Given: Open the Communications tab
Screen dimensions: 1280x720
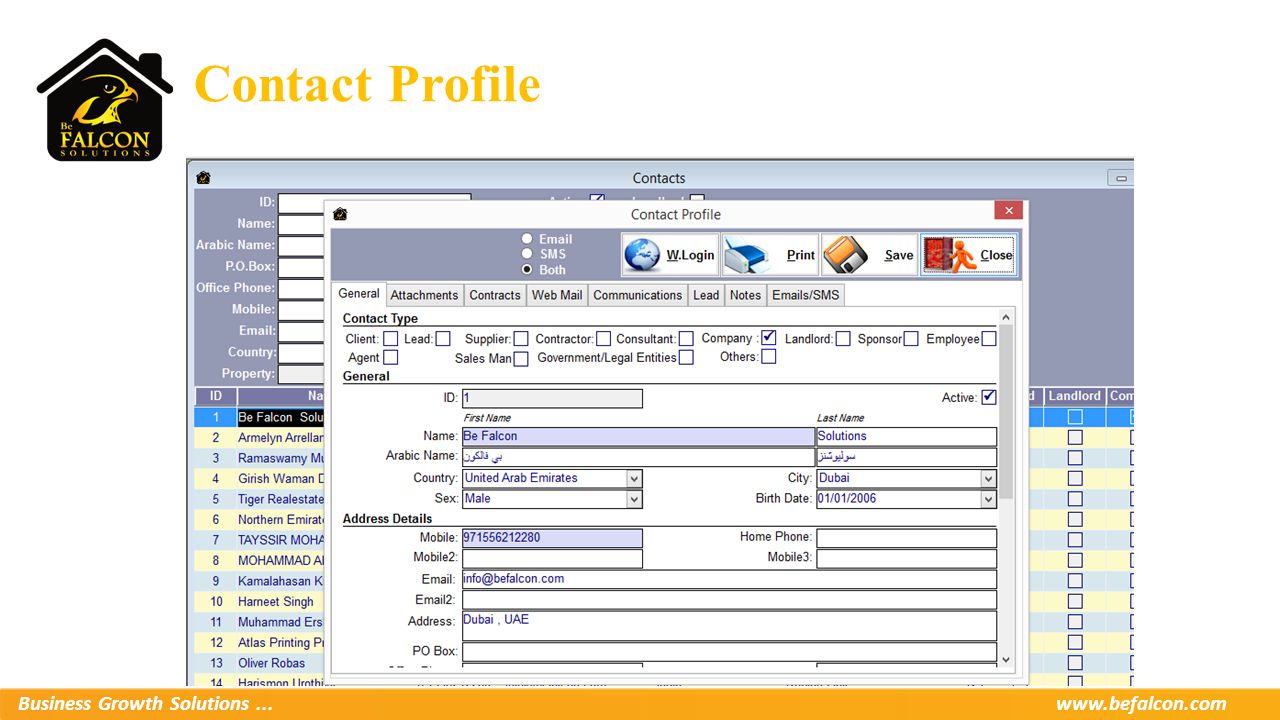Looking at the screenshot, I should tap(637, 295).
